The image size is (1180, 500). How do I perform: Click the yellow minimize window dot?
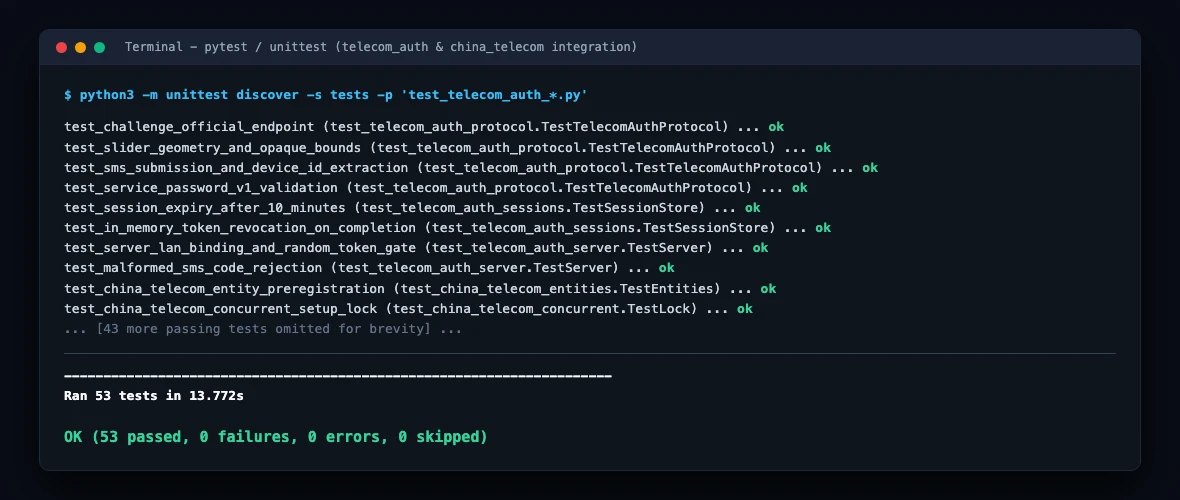[81, 47]
